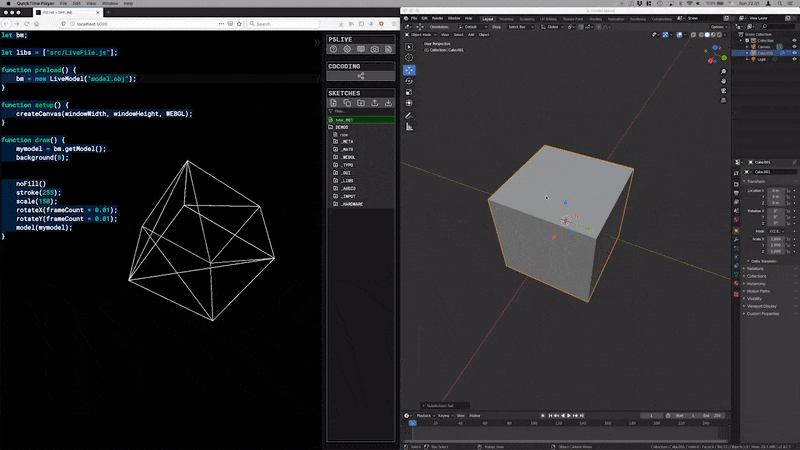This screenshot has width=800, height=450.
Task: Switch to wireframe viewport shading
Action: (x=701, y=35)
